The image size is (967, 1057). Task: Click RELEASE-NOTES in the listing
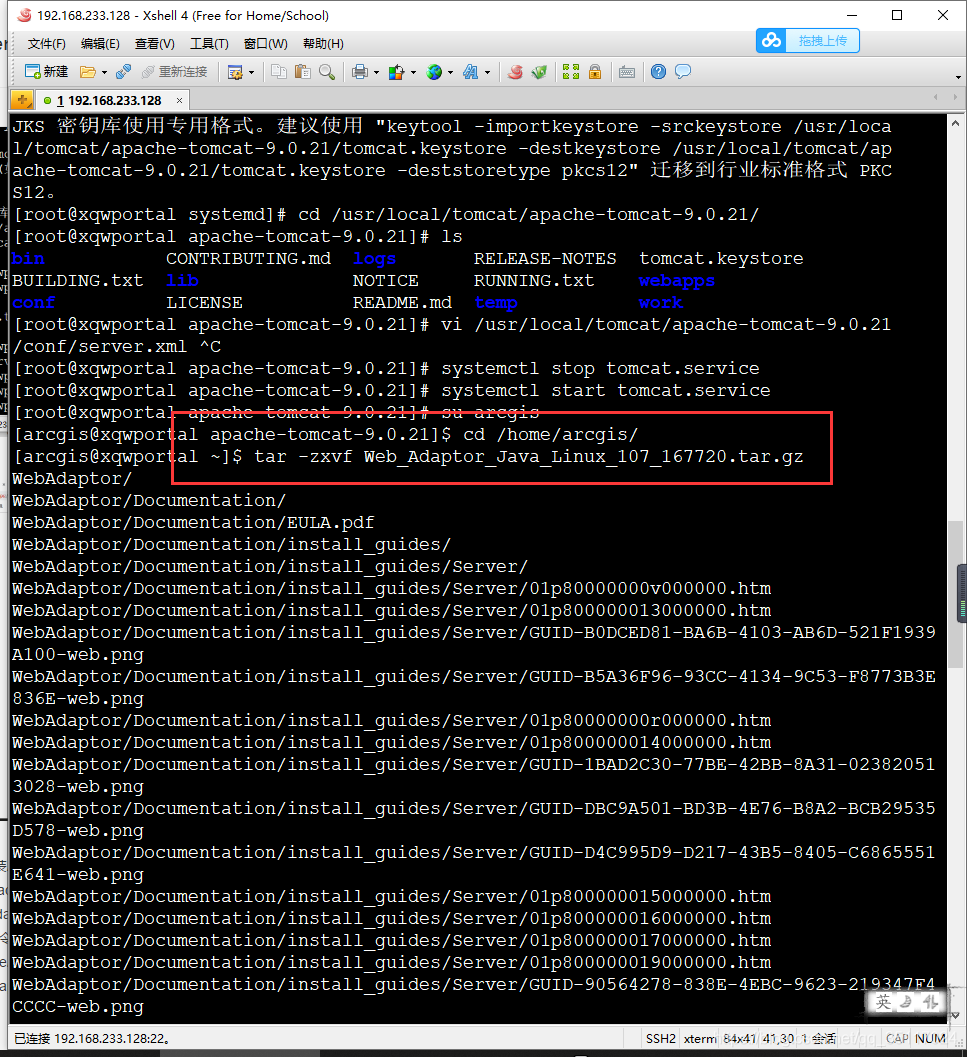(x=545, y=258)
